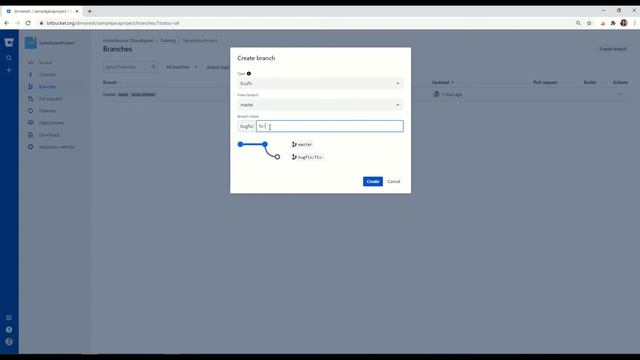Click Cancel in the Create branch dialog
640x360 pixels.
point(393,181)
